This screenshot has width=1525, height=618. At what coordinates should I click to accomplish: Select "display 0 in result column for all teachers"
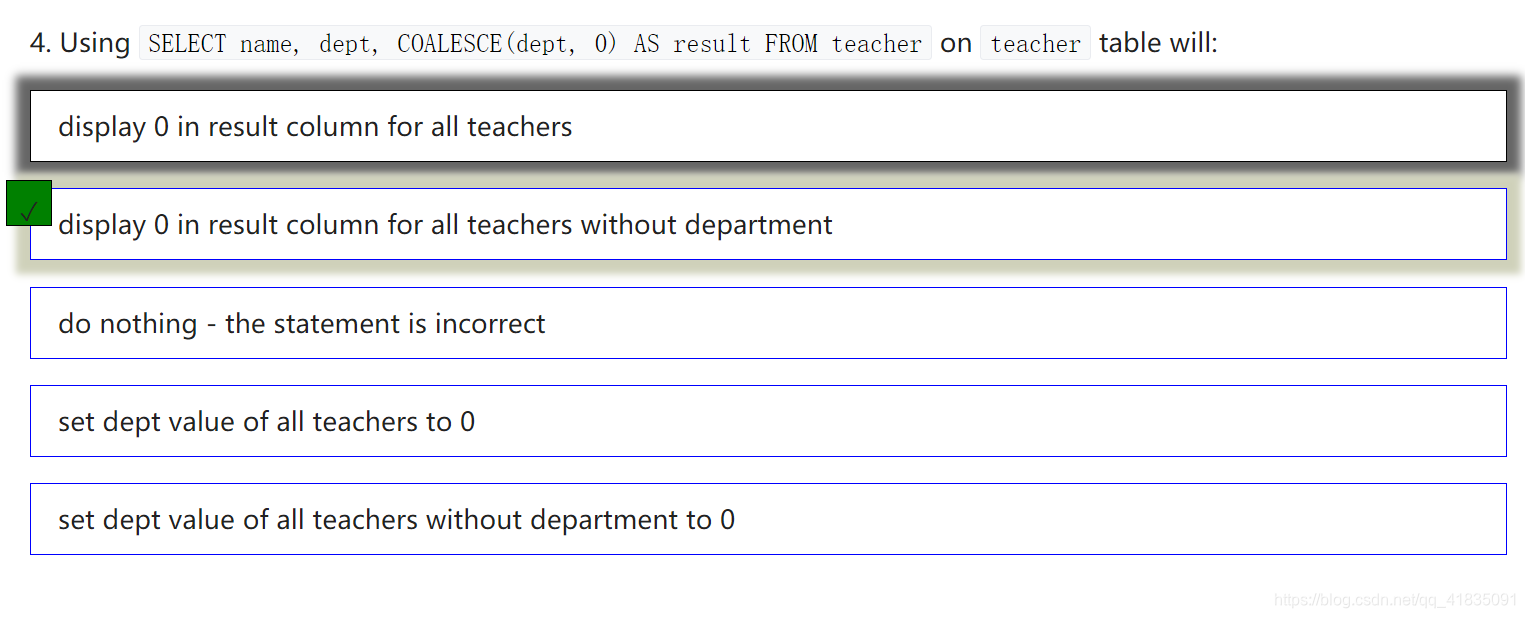[x=768, y=126]
